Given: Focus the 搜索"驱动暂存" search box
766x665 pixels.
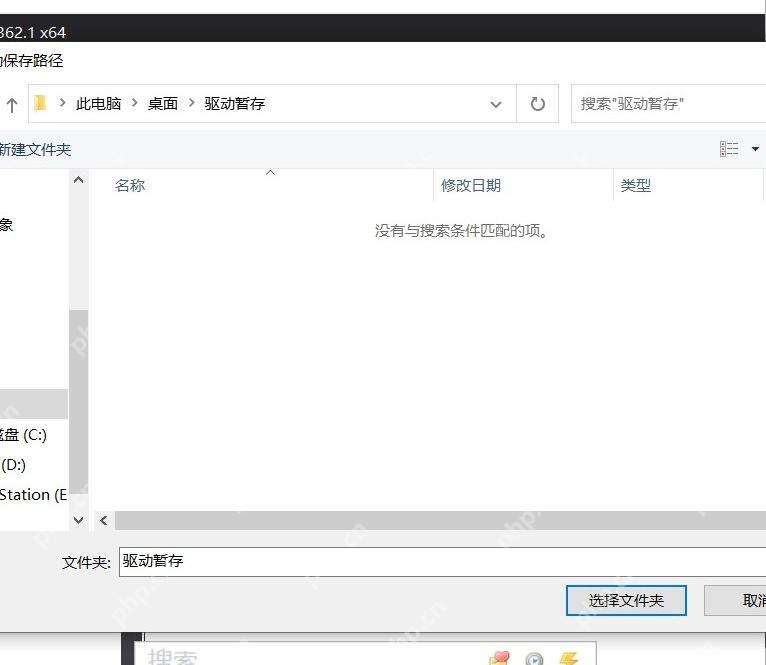Looking at the screenshot, I should coord(668,104).
